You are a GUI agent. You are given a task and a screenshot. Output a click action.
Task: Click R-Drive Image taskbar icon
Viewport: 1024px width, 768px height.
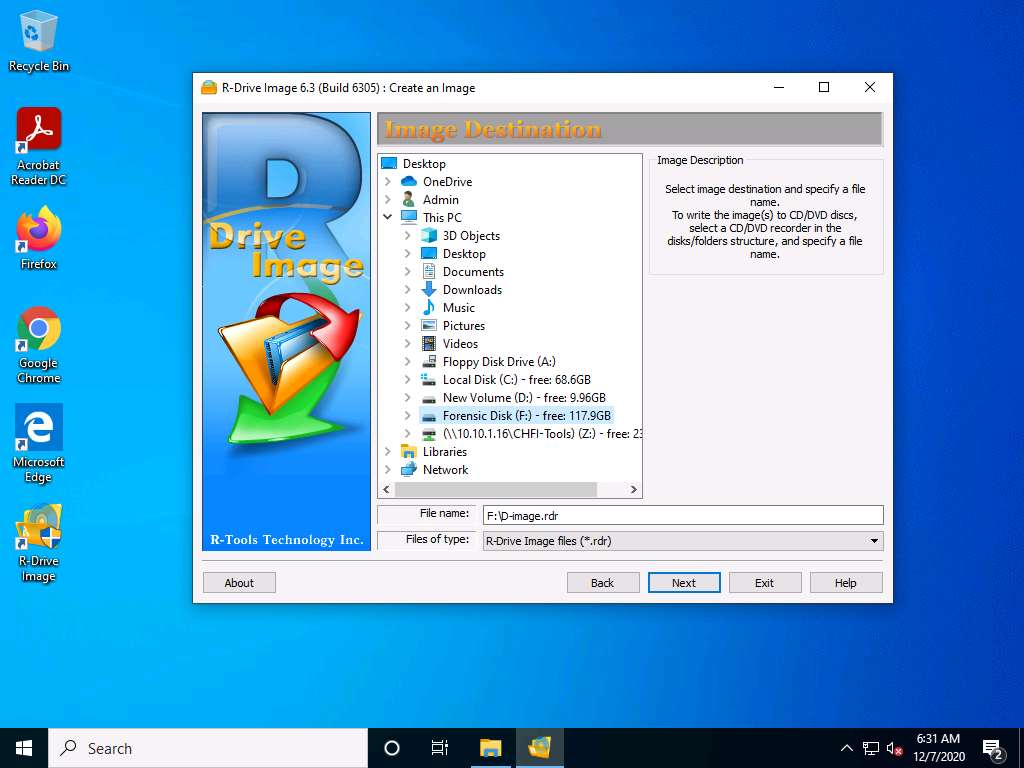539,748
